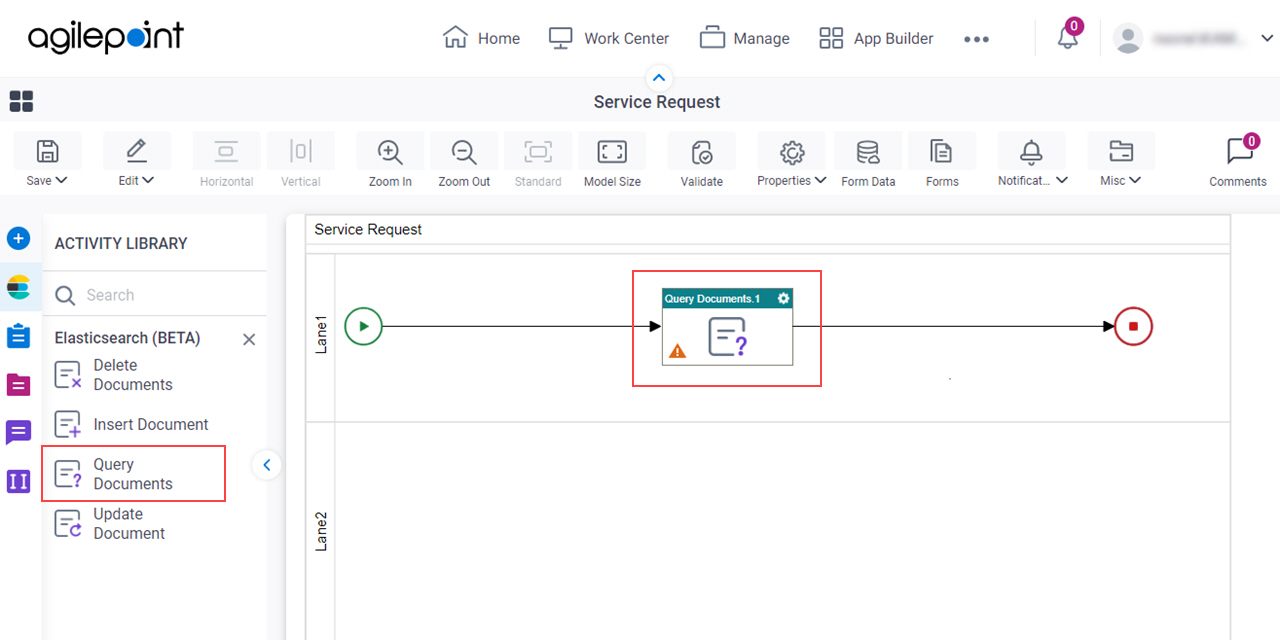1280x640 pixels.
Task: Select the Query Documents.1 activity shape
Action: point(728,327)
